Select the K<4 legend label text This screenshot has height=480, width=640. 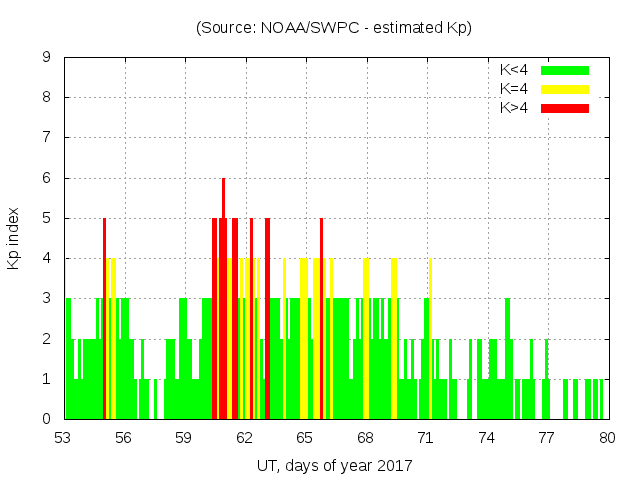[x=514, y=70]
